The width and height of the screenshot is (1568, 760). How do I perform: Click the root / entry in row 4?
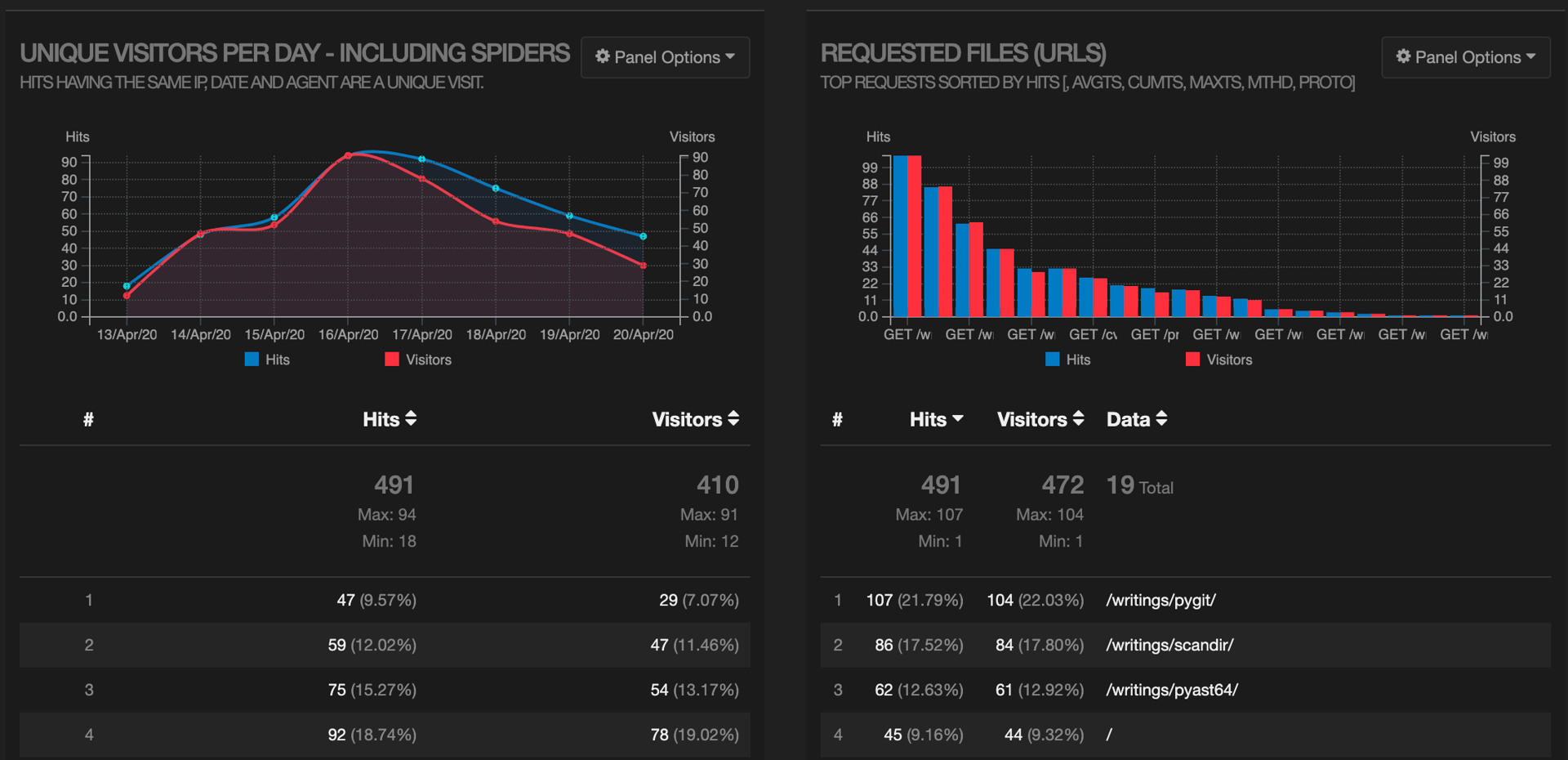1108,735
